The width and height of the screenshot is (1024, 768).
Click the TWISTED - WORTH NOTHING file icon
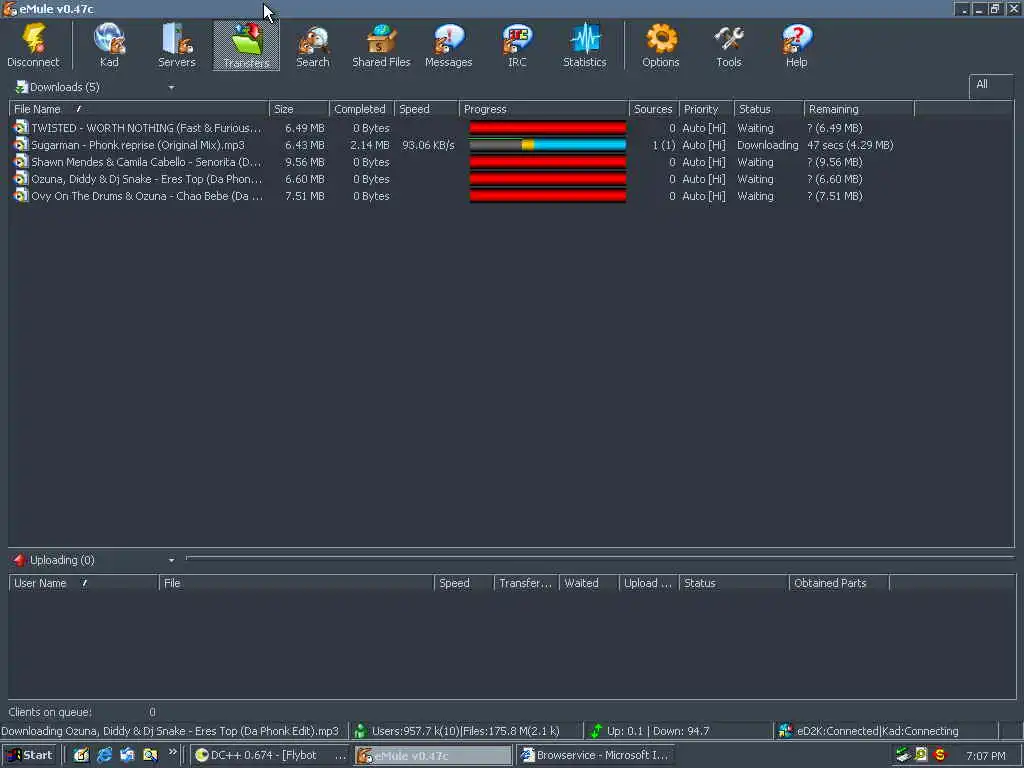pyautogui.click(x=21, y=128)
